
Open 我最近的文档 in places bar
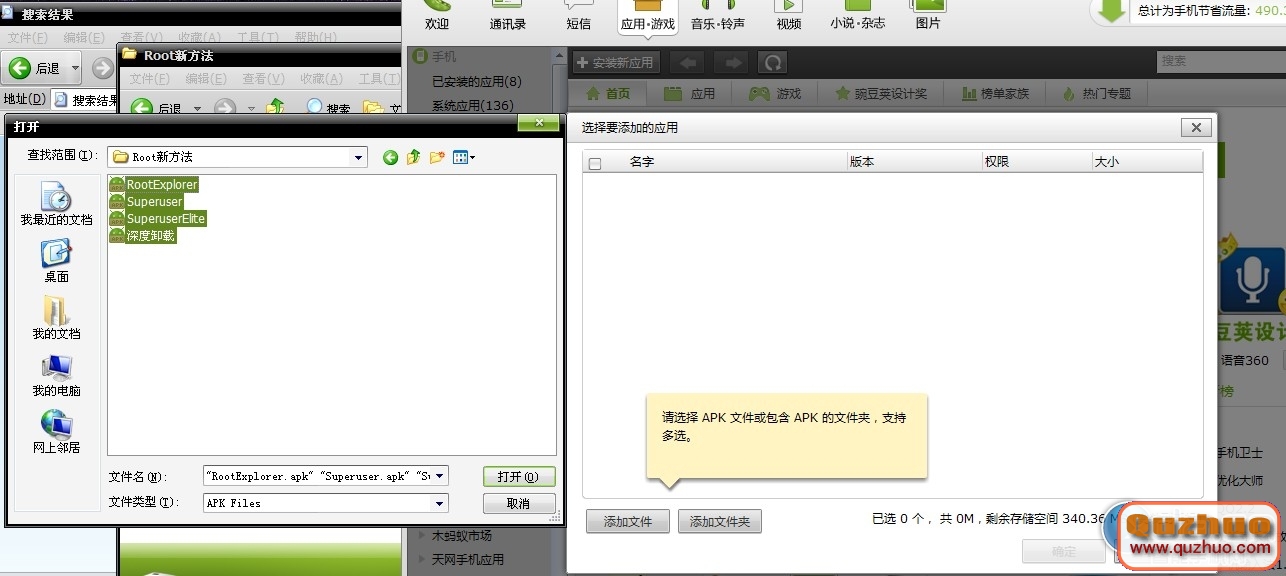point(56,203)
